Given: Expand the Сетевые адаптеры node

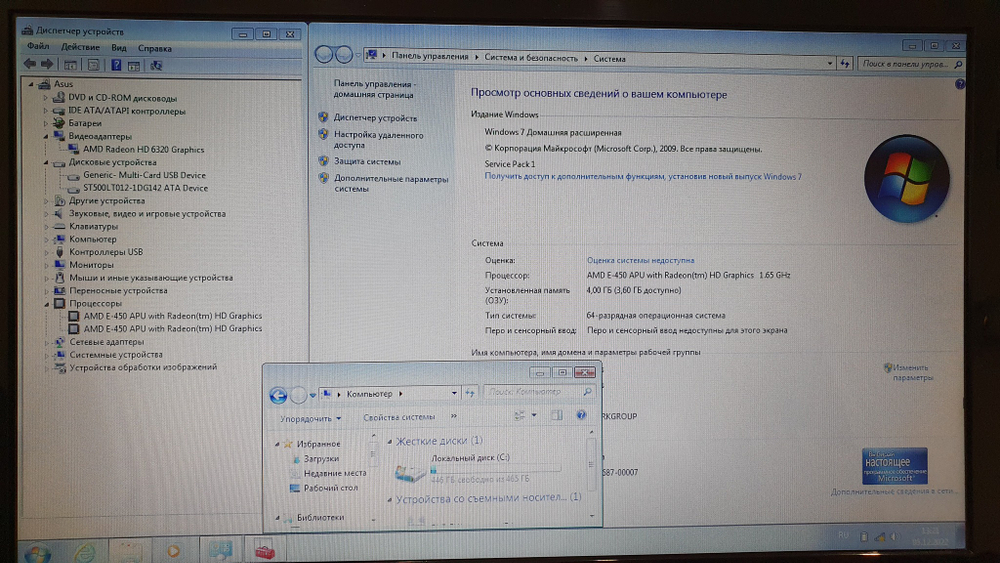Looking at the screenshot, I should [x=47, y=342].
